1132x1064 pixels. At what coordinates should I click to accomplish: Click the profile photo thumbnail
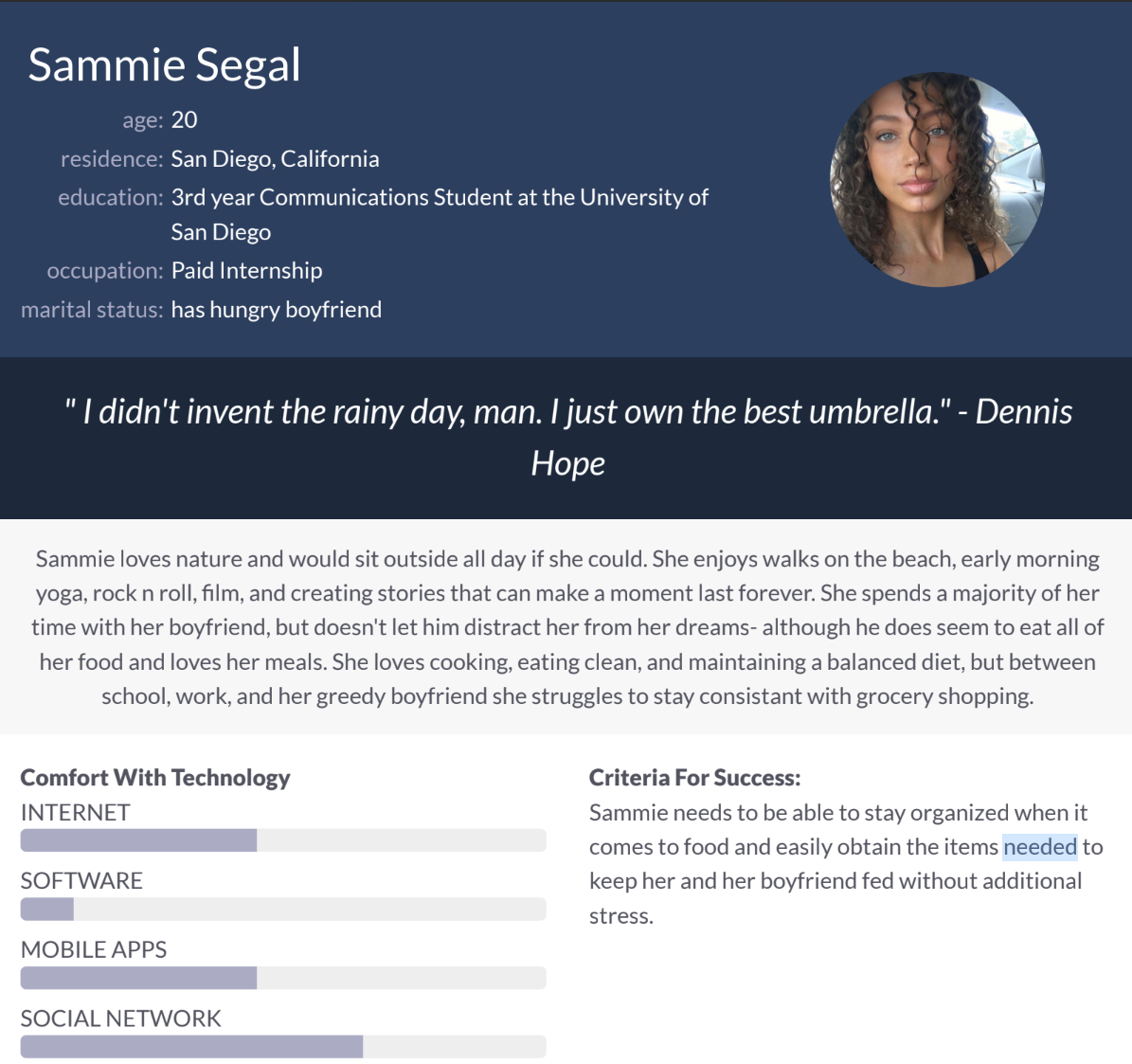[937, 179]
